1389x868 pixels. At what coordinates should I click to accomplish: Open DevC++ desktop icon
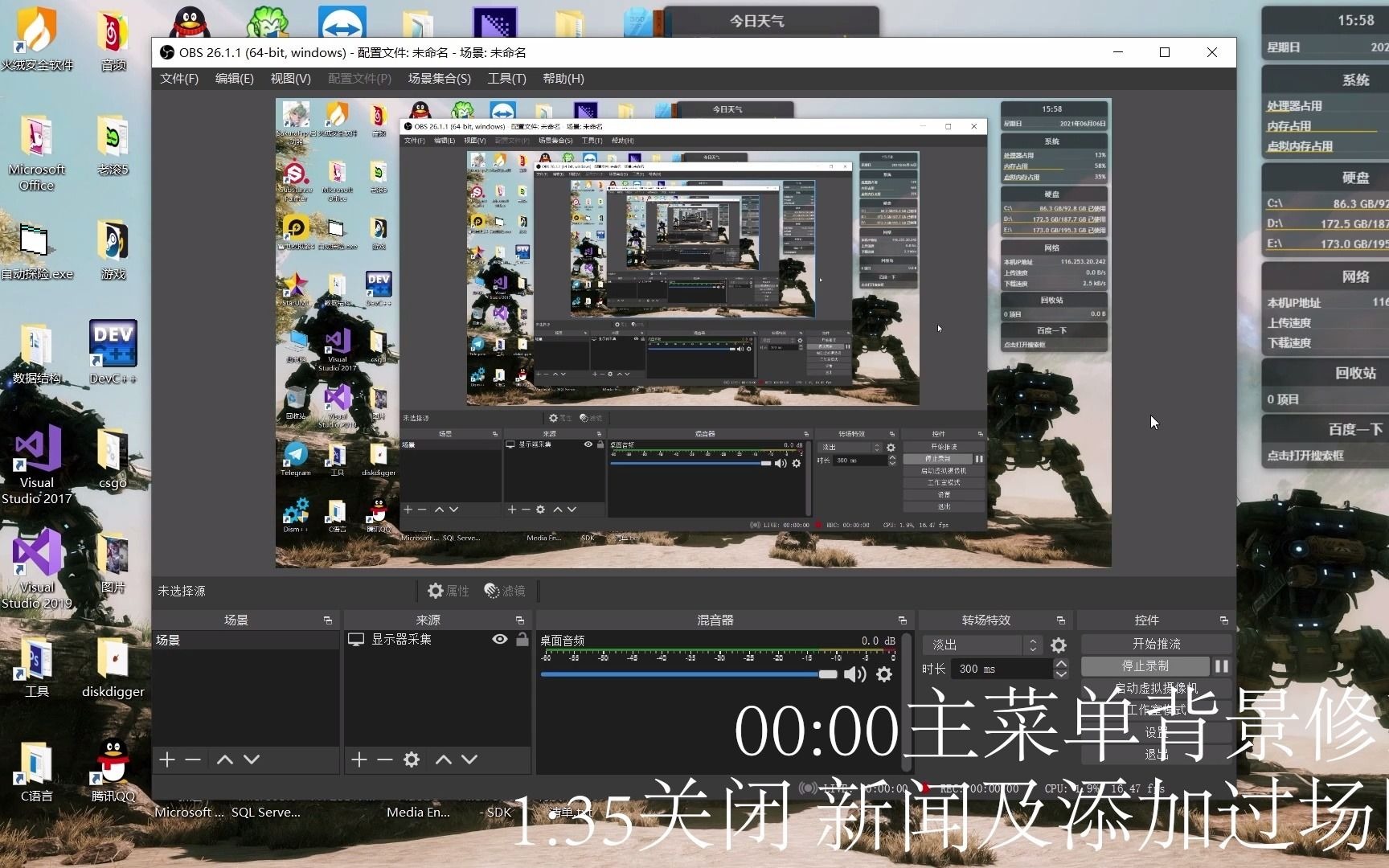[x=113, y=352]
